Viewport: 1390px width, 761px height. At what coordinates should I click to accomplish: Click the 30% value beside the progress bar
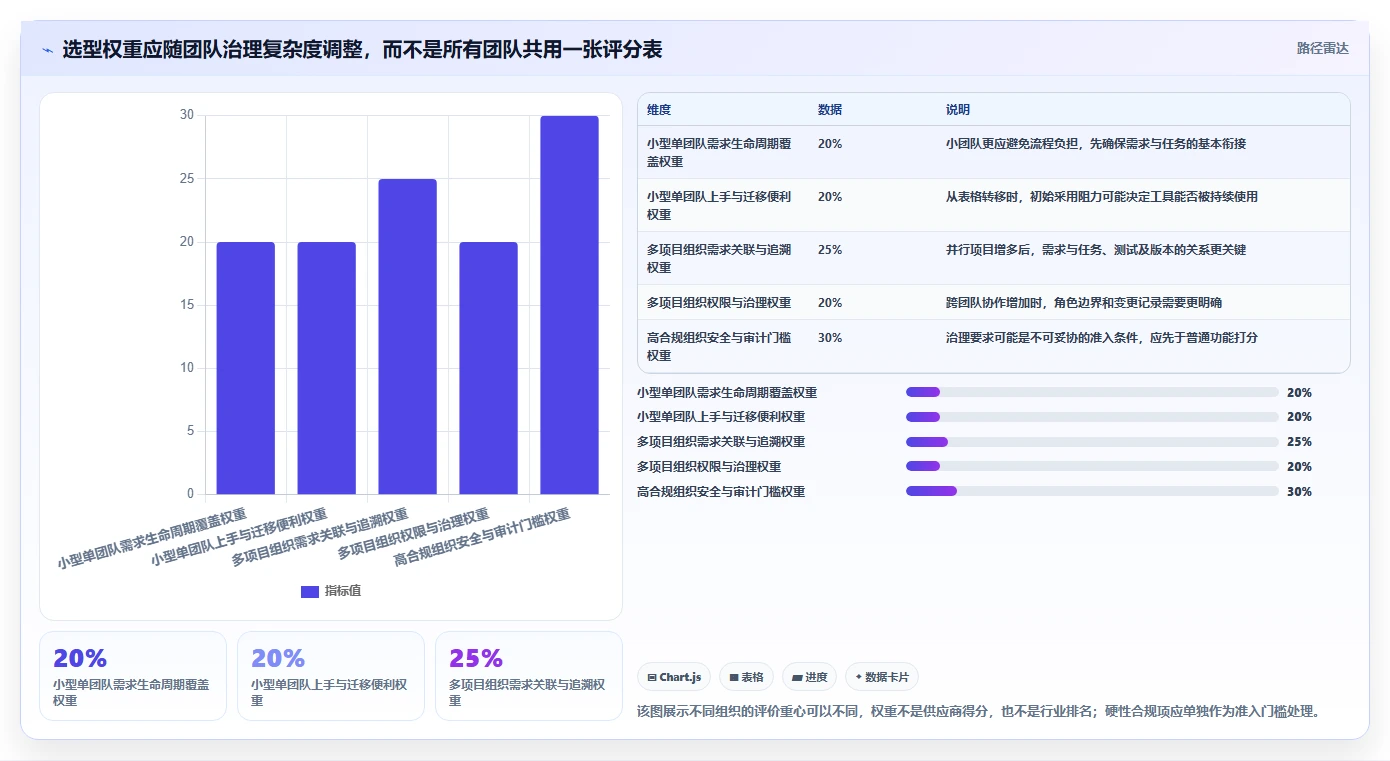[1299, 492]
